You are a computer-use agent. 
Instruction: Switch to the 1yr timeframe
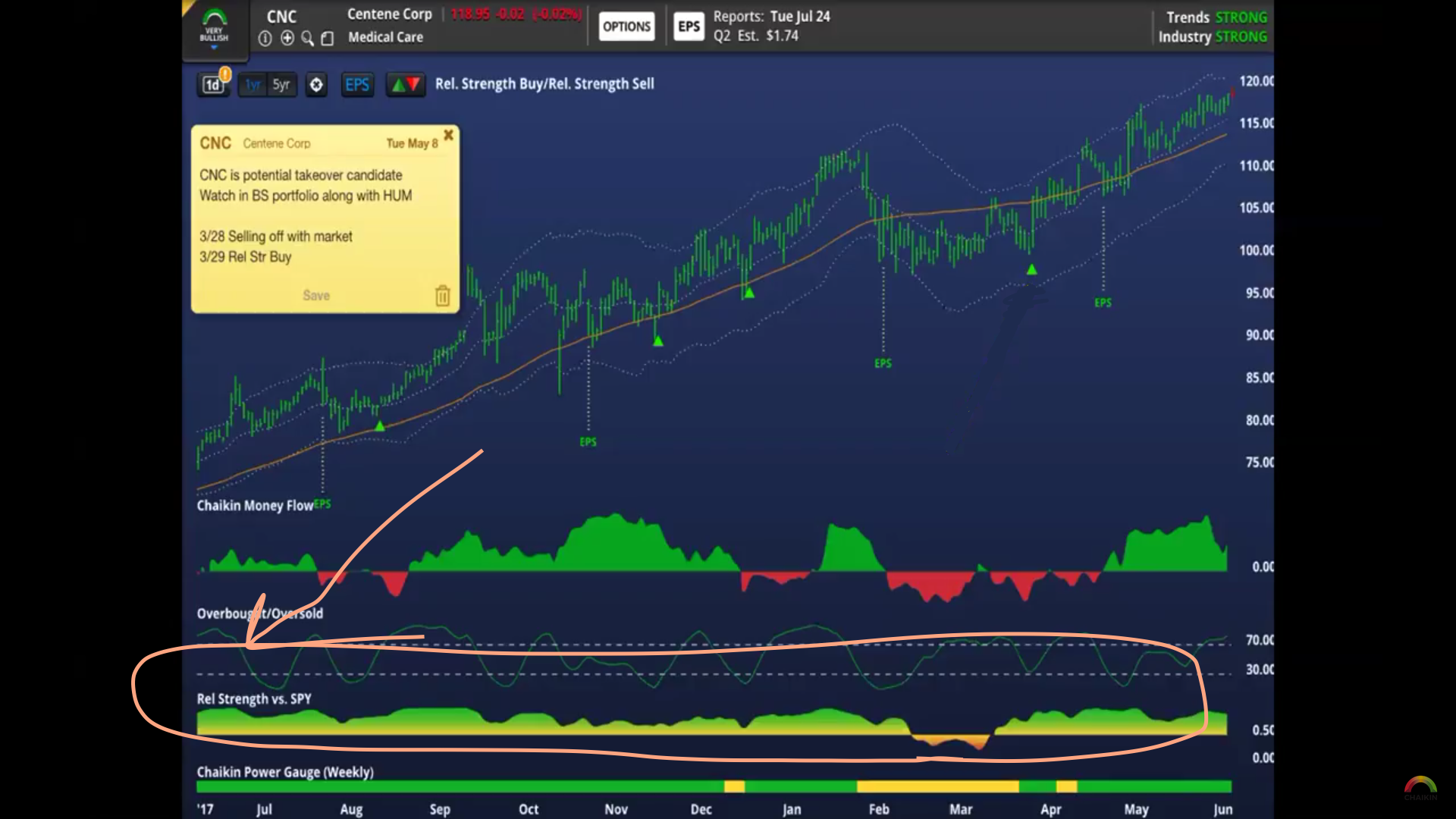(x=253, y=85)
